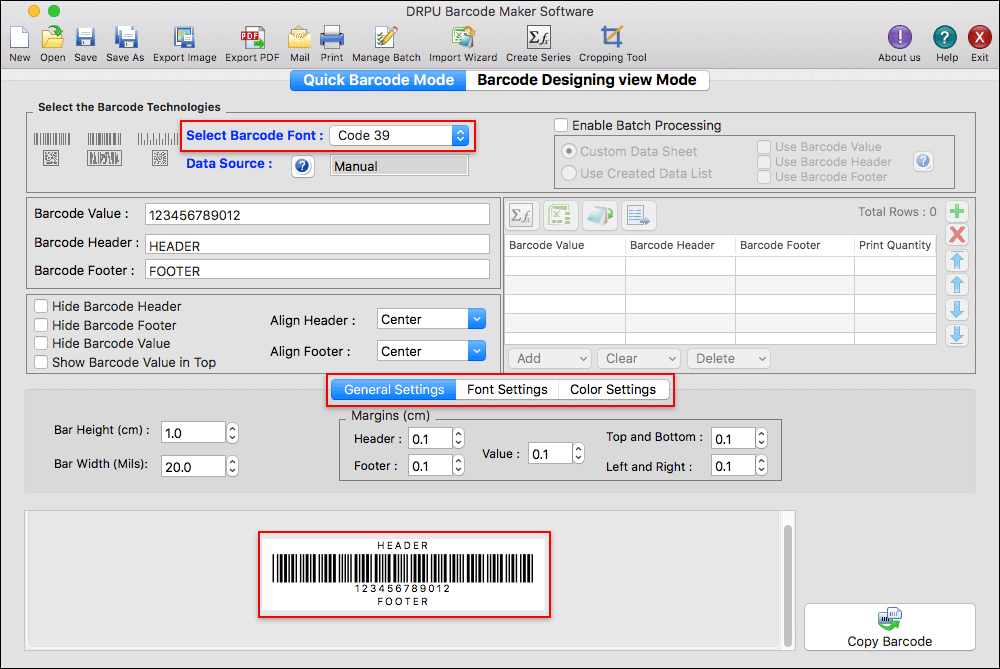
Task: Click the barcode preview image
Action: 404,574
